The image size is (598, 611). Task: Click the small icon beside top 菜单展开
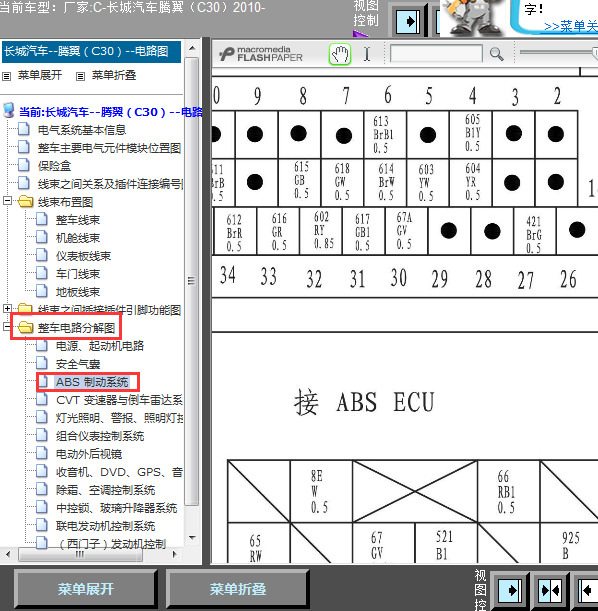6,76
